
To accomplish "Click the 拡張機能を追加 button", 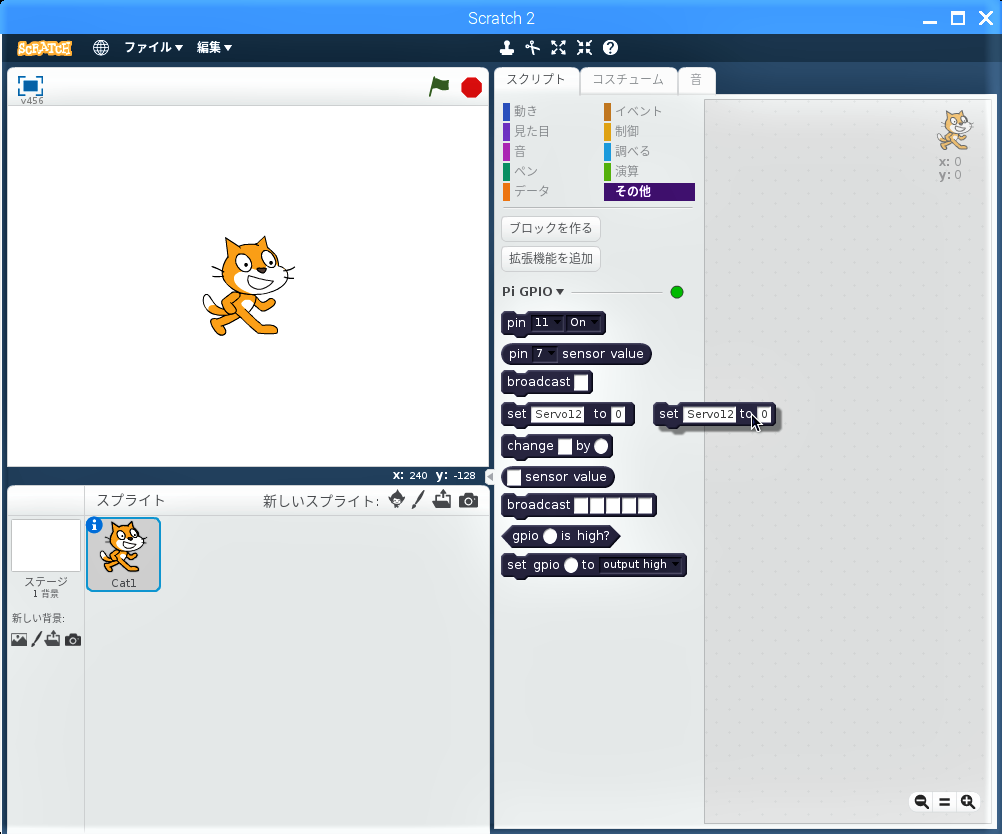I will [x=551, y=259].
